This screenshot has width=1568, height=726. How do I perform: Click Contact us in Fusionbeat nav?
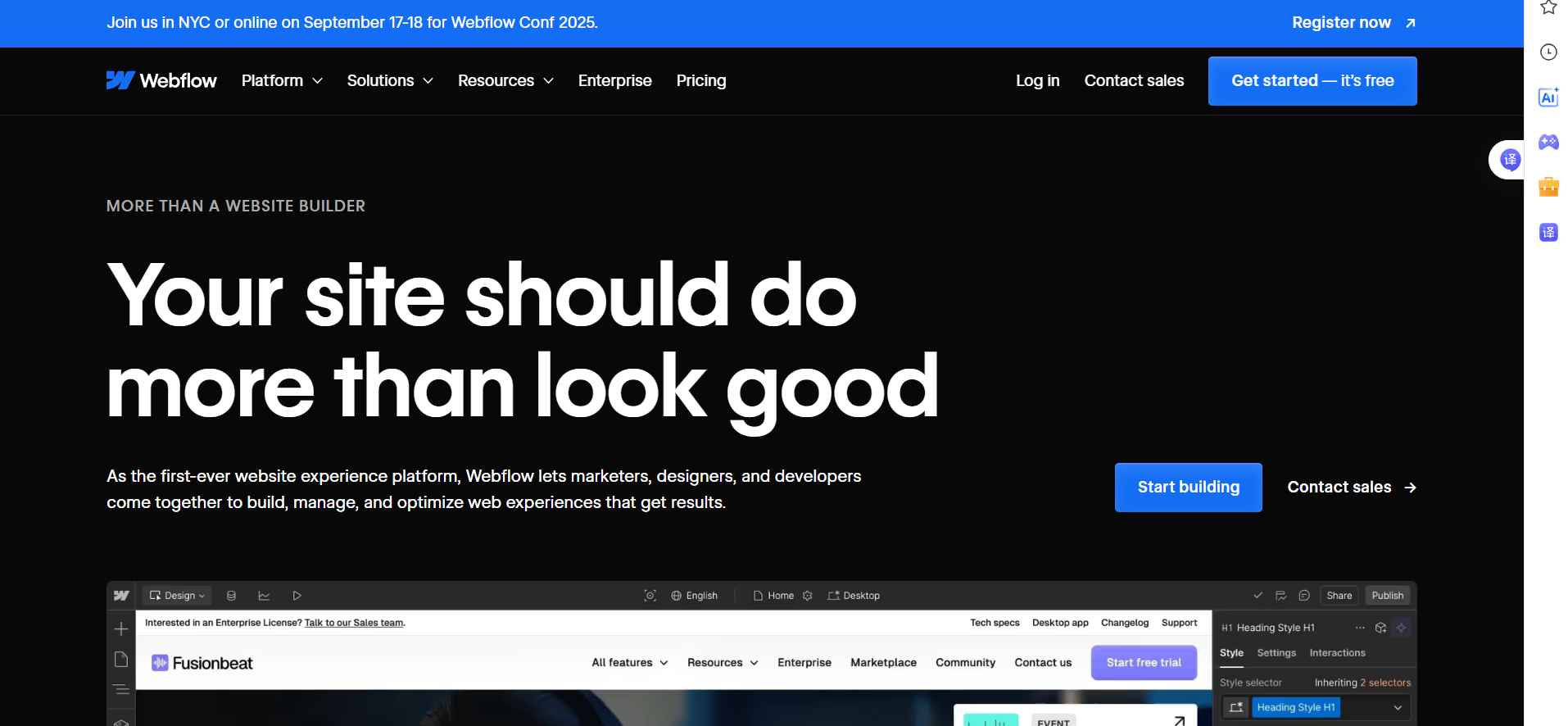point(1043,663)
